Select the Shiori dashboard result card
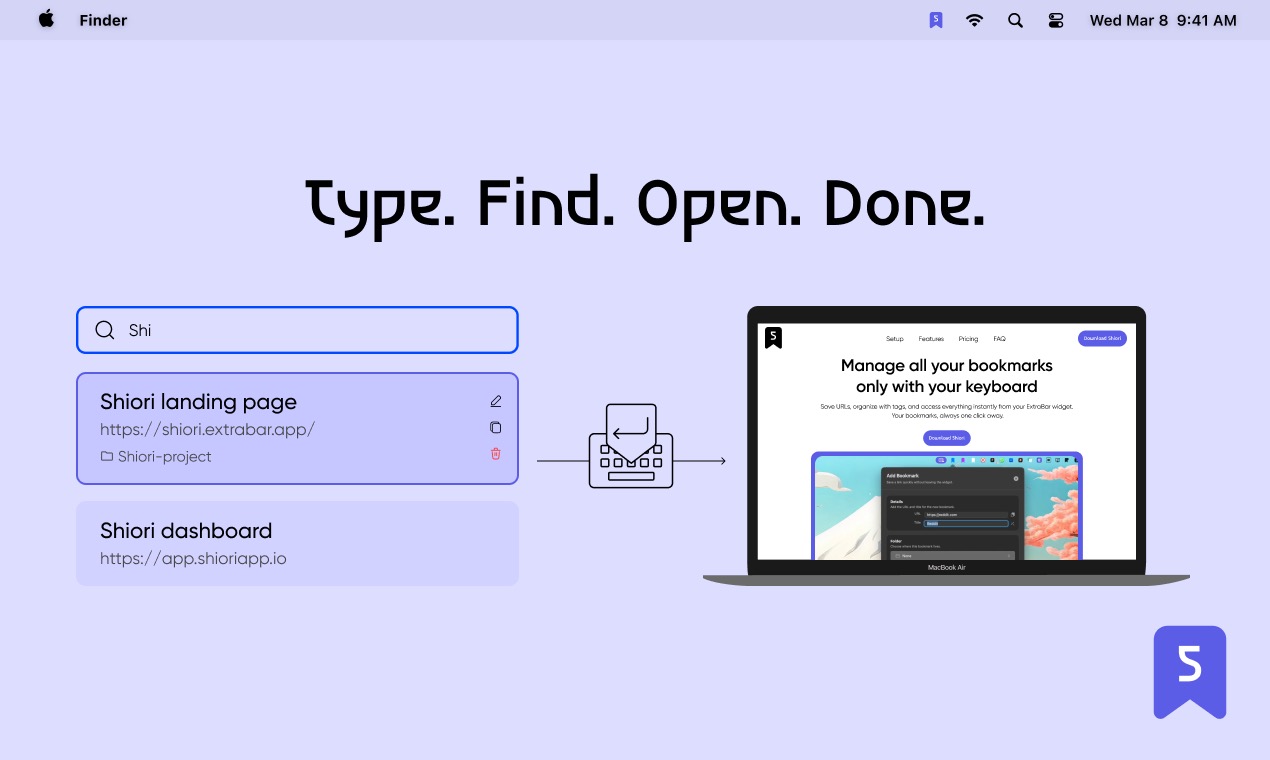Screen dimensions: 1270x760 [x=297, y=542]
